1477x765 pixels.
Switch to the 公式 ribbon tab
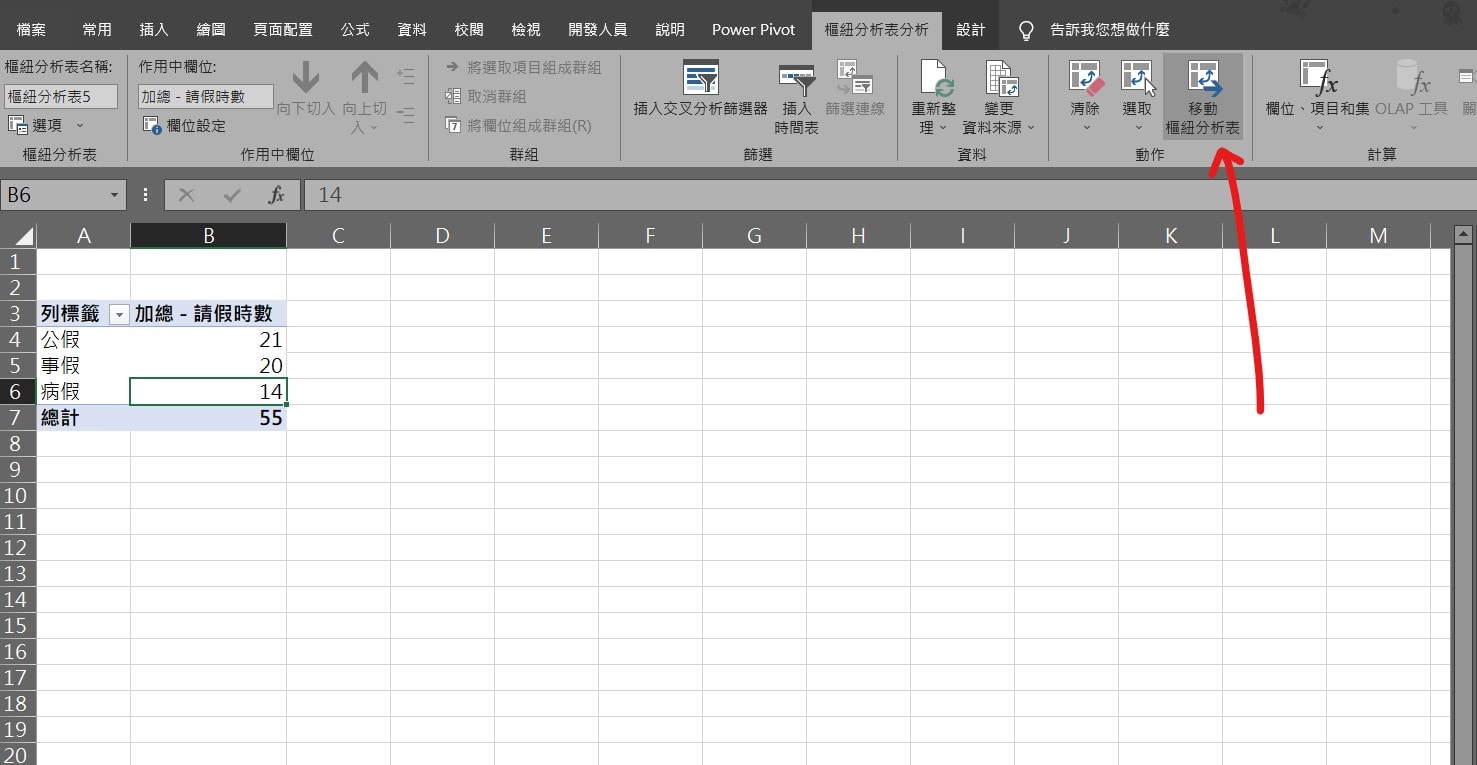(x=355, y=29)
